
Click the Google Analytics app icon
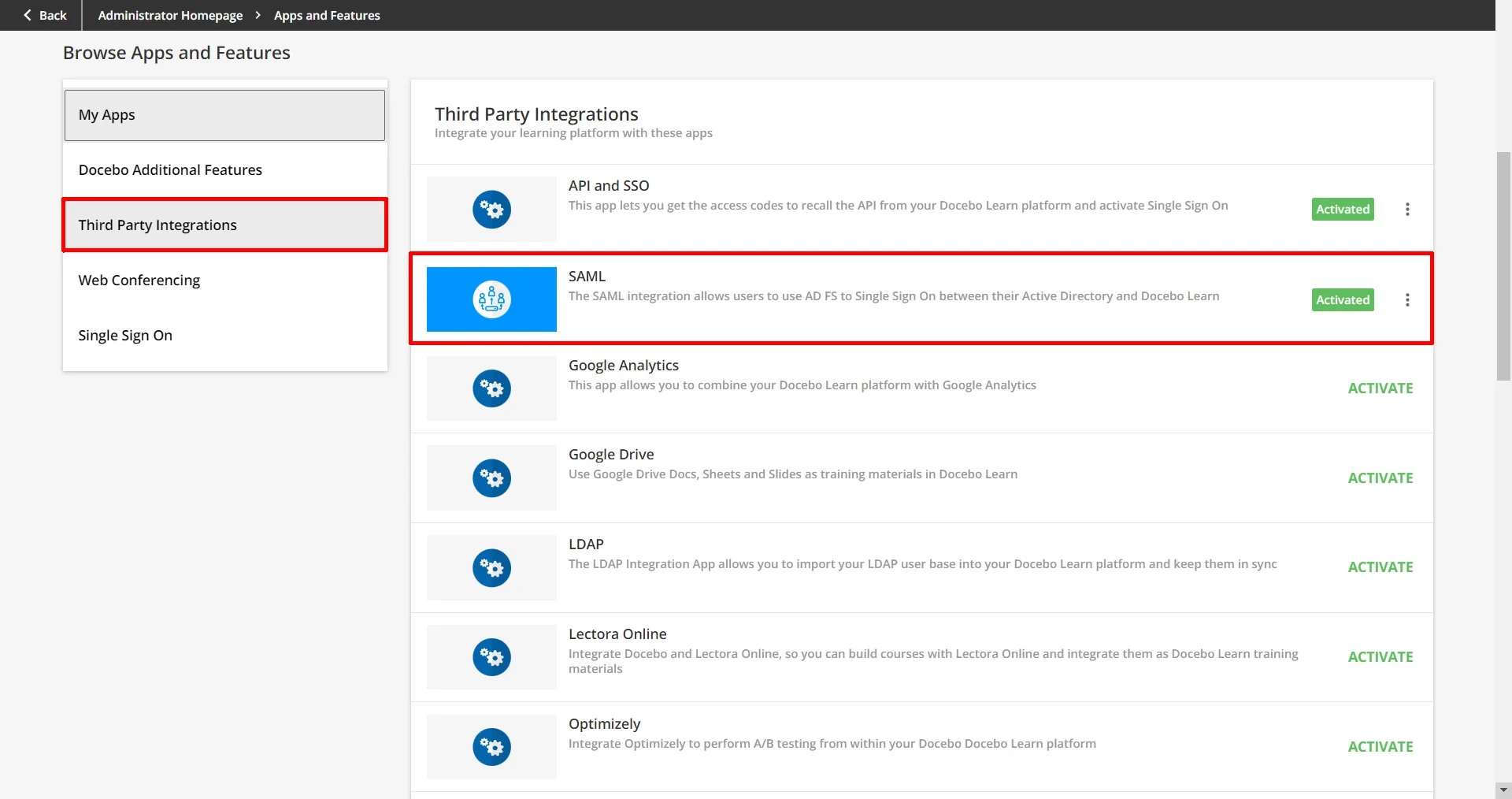491,388
